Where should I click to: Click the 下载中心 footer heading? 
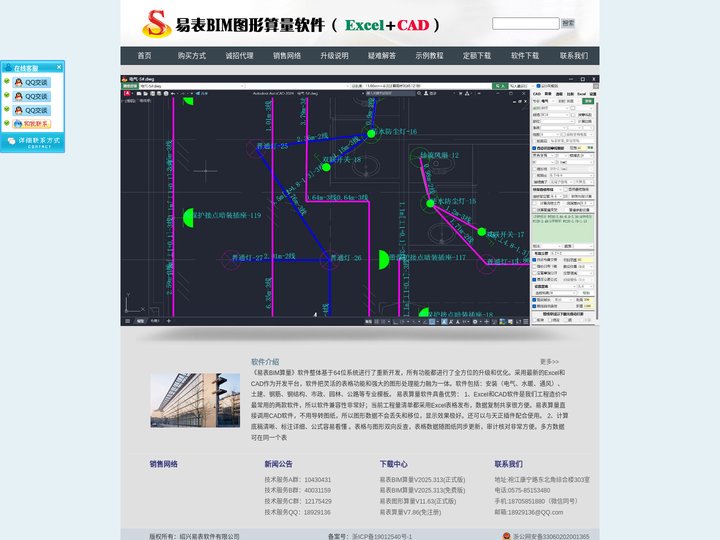point(394,464)
